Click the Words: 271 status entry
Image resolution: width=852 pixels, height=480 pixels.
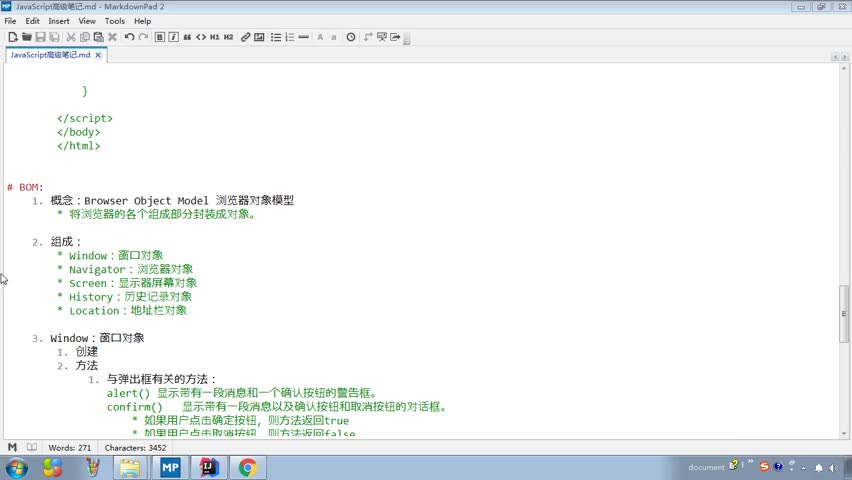tap(70, 448)
